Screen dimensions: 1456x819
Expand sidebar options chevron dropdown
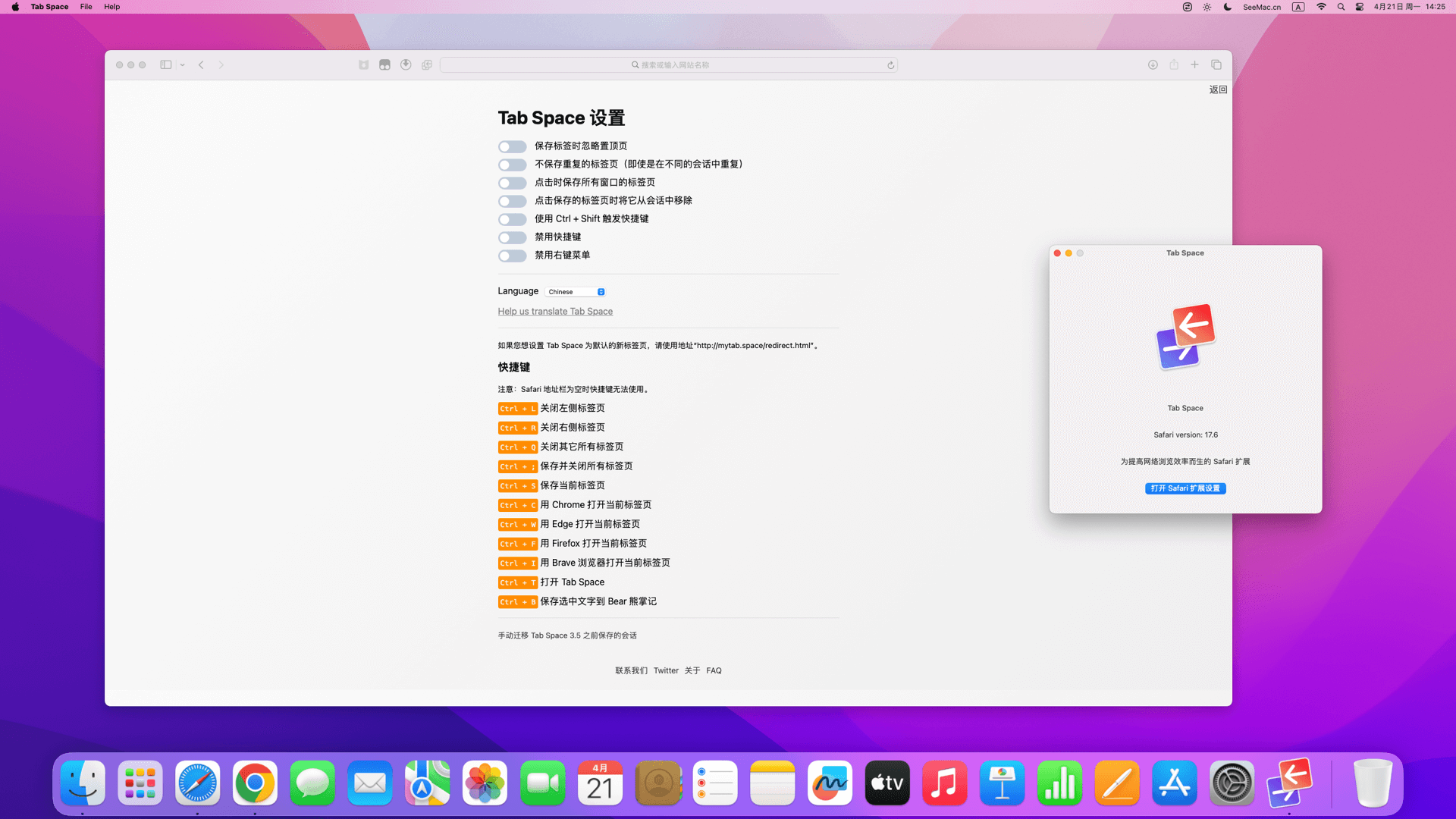183,65
